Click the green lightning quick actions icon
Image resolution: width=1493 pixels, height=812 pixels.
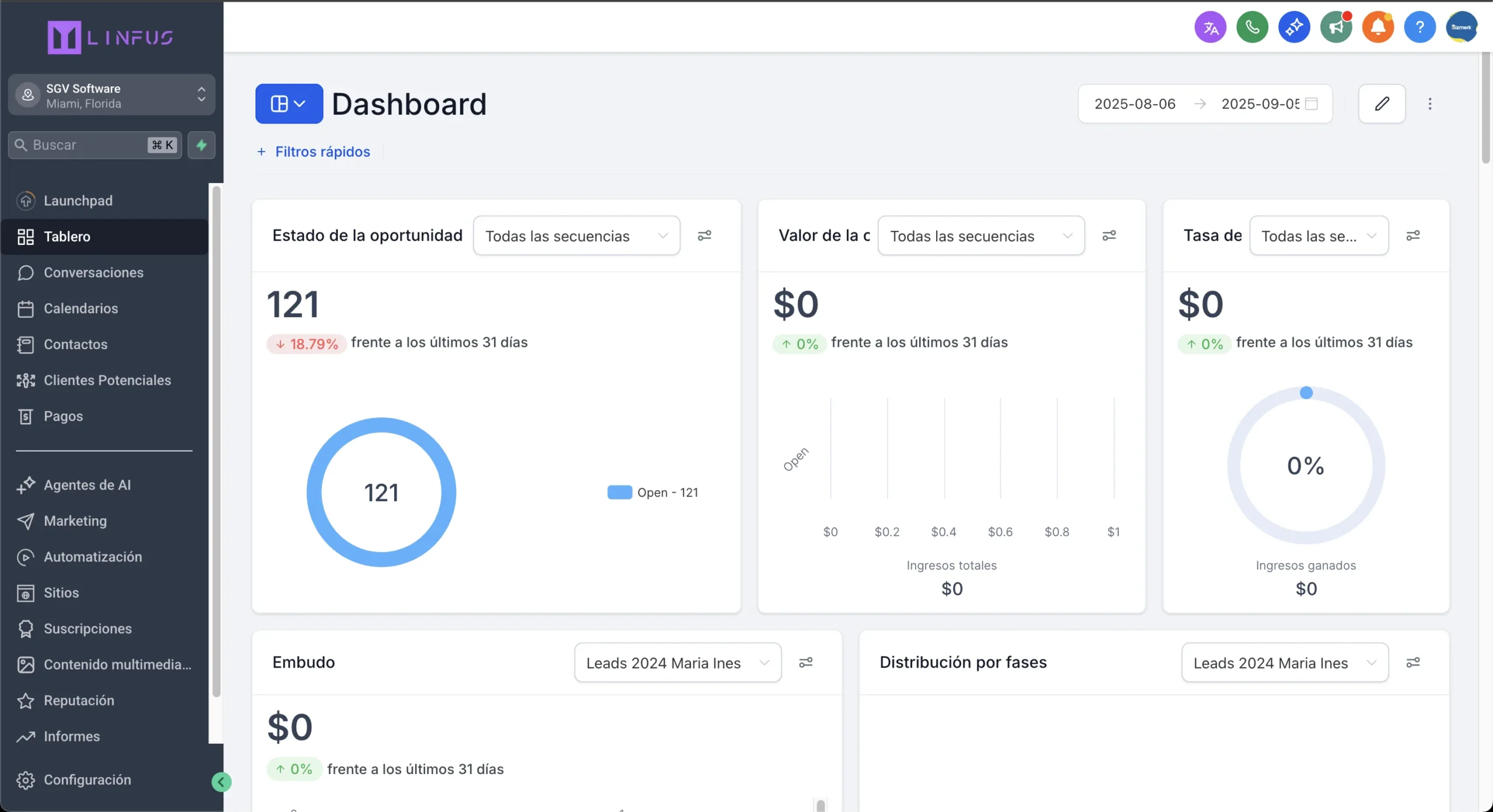click(202, 145)
